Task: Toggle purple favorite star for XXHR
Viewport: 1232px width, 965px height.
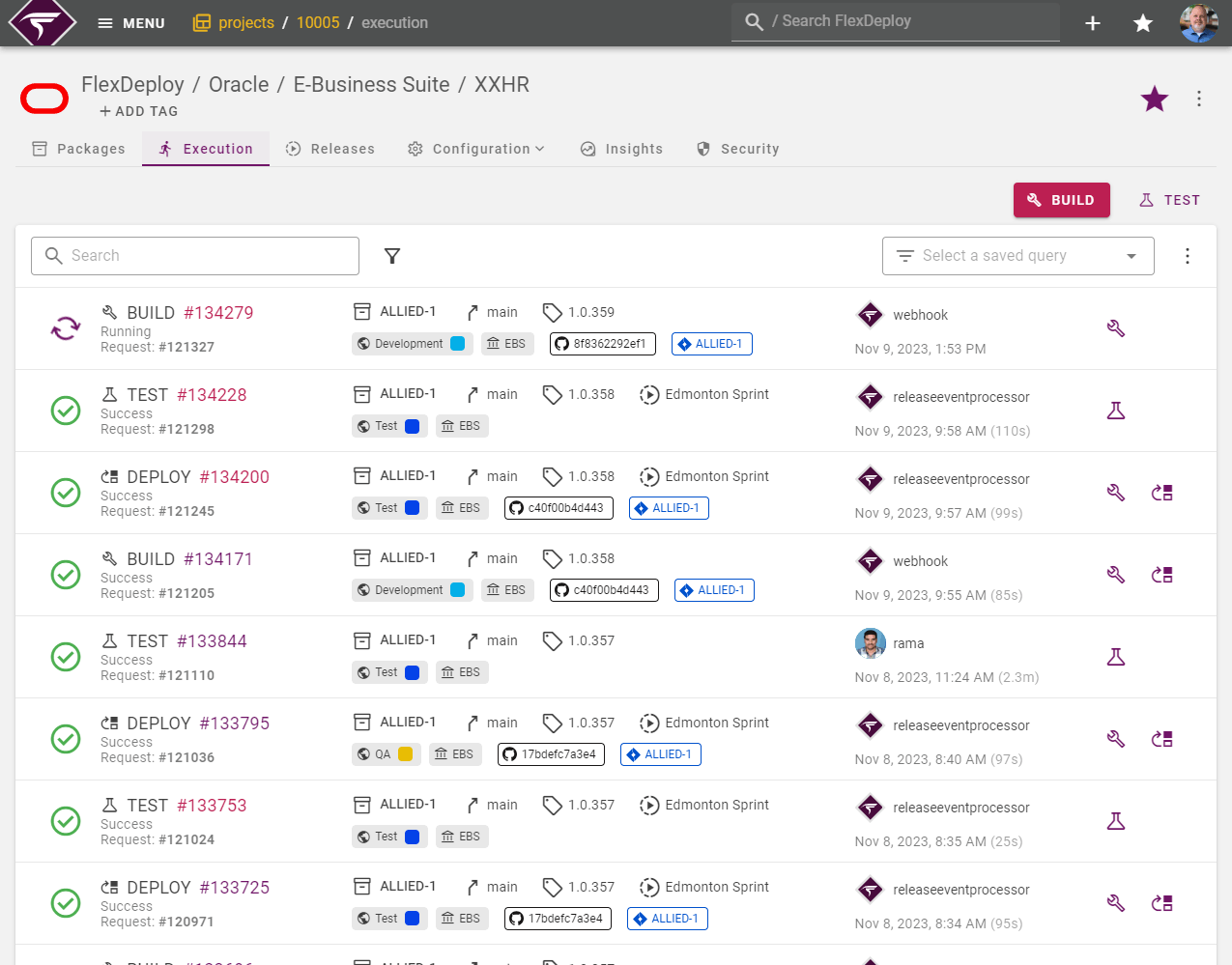Action: tap(1155, 99)
